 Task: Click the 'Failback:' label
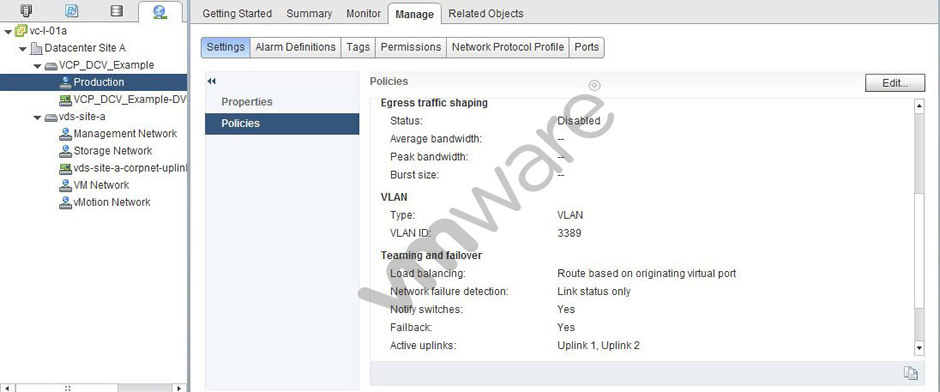click(411, 327)
